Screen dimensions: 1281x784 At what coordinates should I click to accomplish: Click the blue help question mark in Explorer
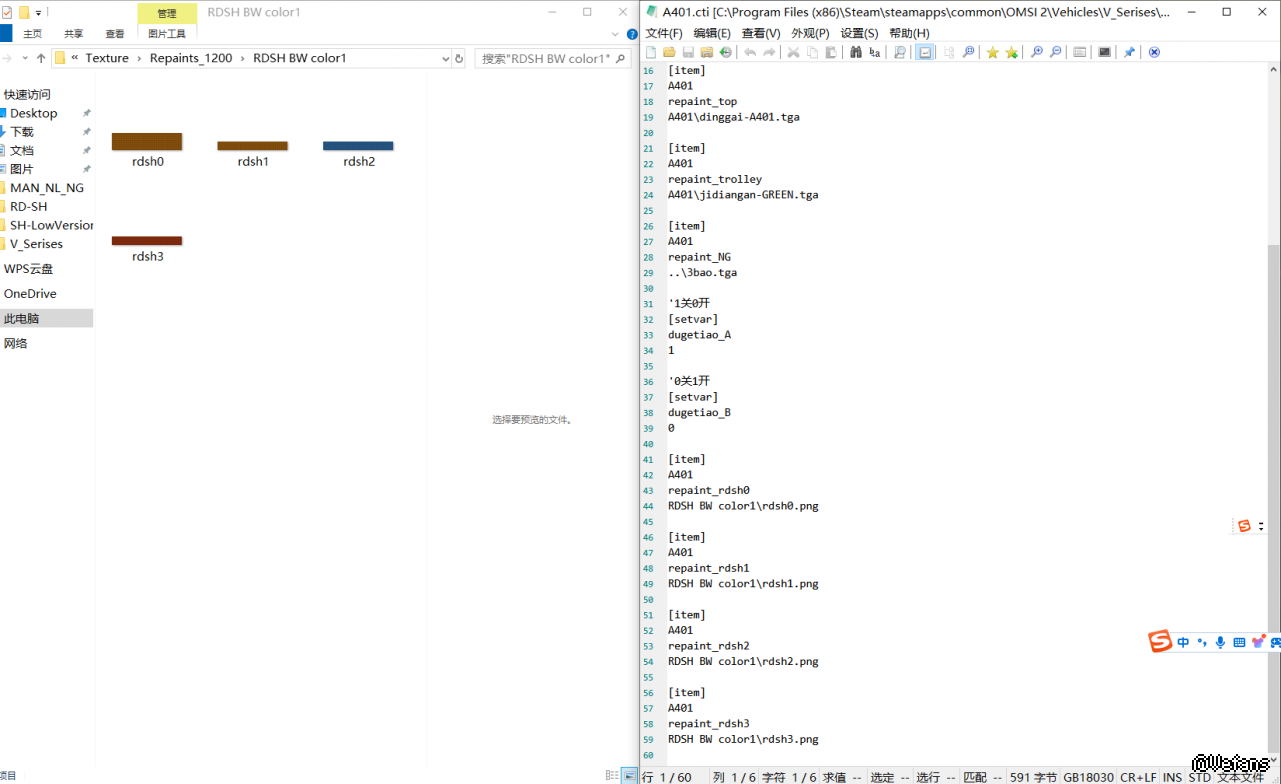pos(632,34)
